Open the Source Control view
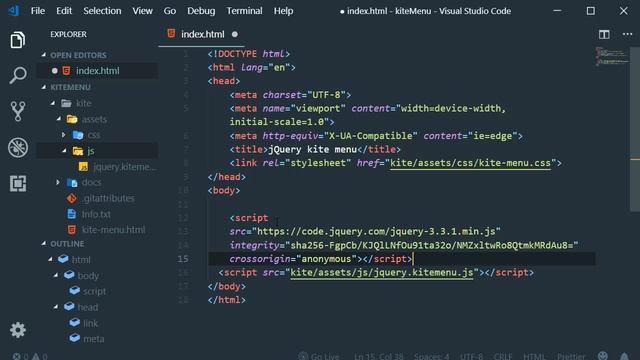This screenshot has height=360, width=640. [18, 111]
